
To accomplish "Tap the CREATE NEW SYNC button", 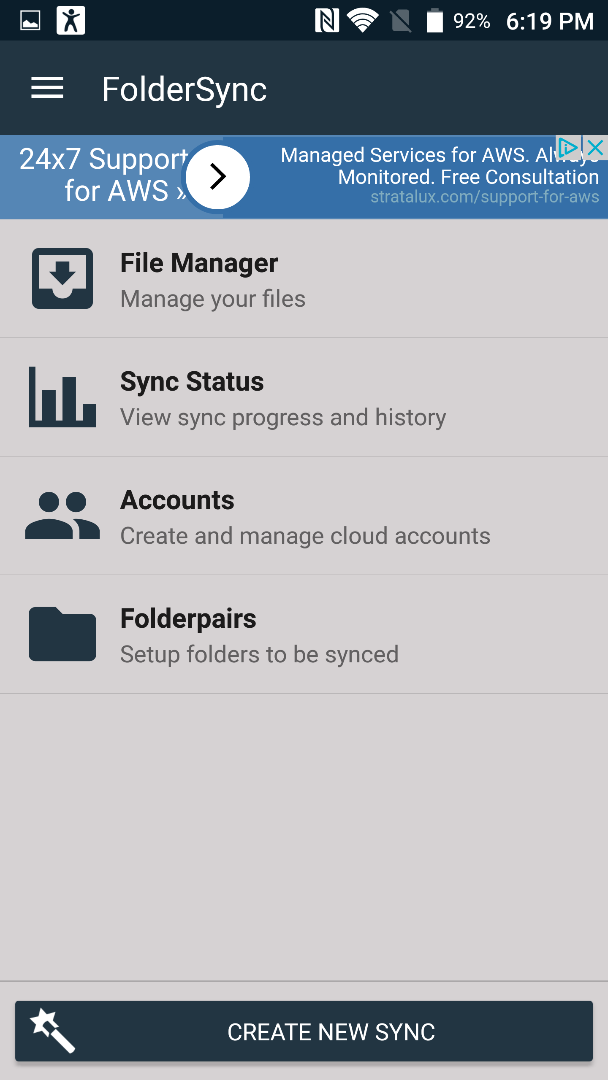I will (304, 1031).
